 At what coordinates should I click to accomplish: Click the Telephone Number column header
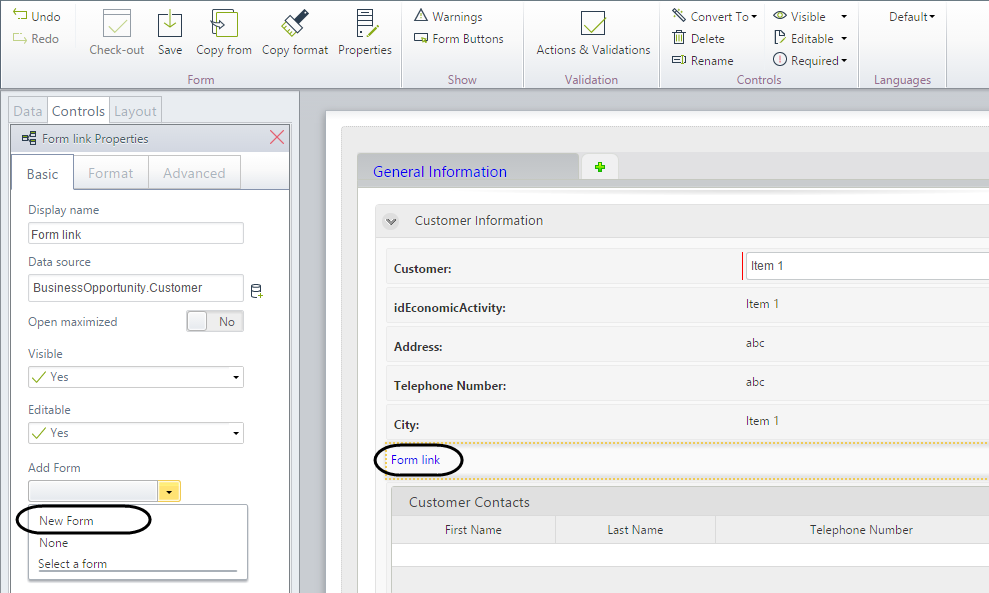tap(861, 530)
